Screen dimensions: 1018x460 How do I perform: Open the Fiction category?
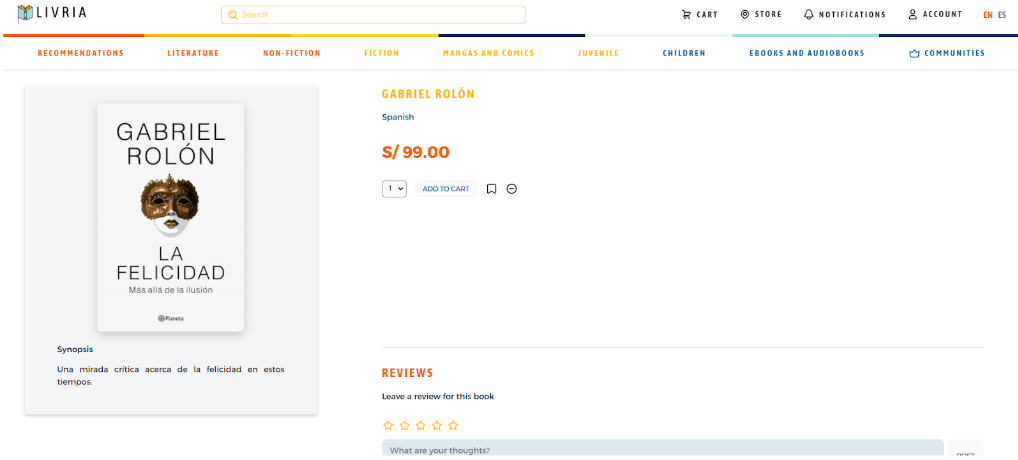click(x=382, y=53)
